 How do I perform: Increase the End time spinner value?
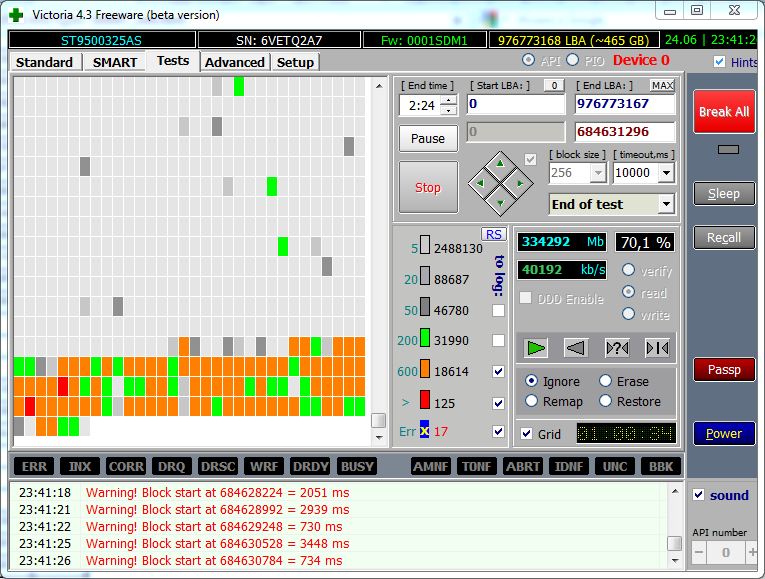pyautogui.click(x=447, y=100)
